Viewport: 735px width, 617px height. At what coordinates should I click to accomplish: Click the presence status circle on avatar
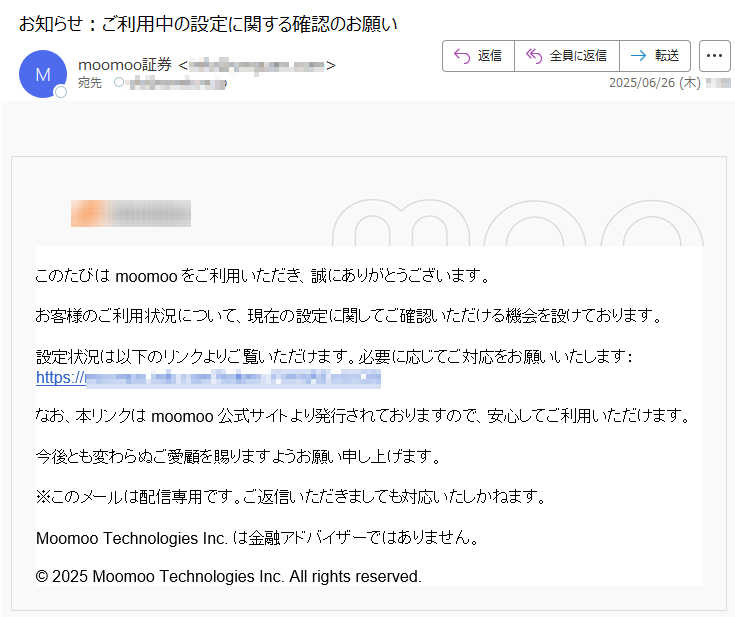pos(60,92)
